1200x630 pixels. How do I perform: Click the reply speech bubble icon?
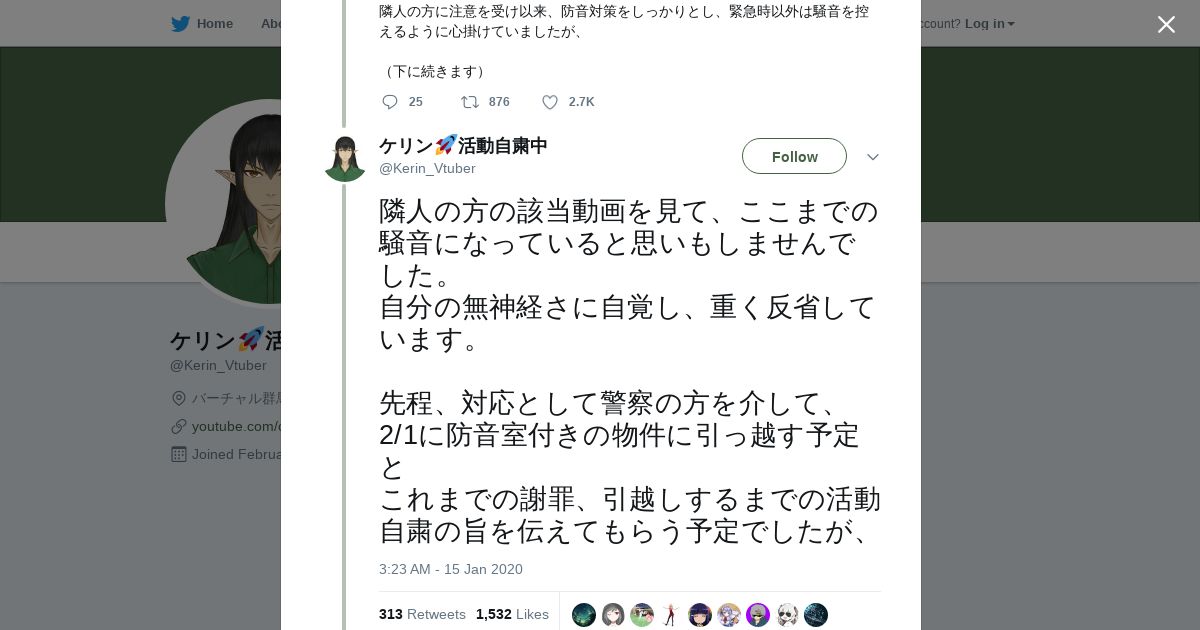click(x=390, y=102)
